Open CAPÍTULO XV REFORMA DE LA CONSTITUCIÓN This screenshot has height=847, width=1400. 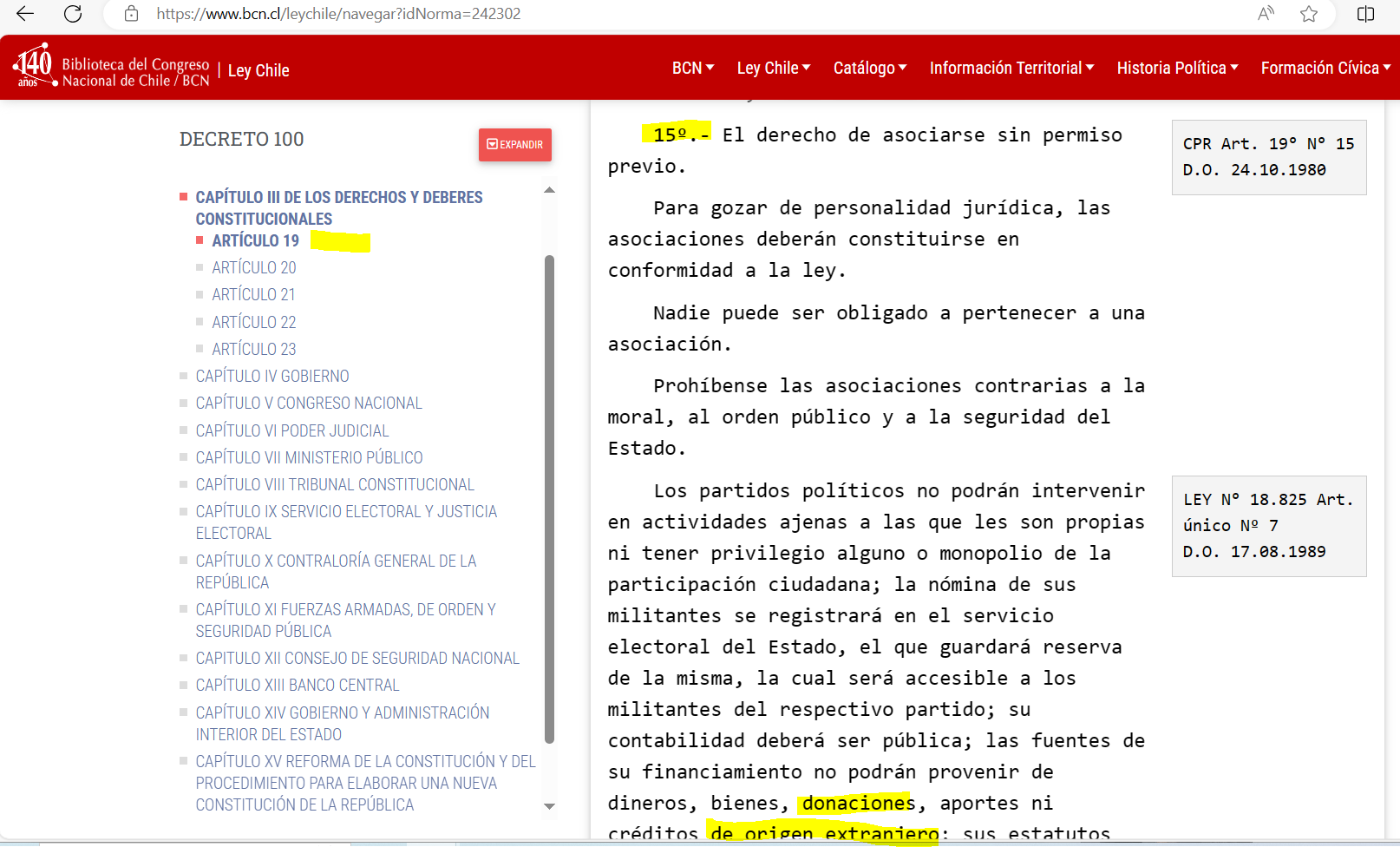[365, 784]
